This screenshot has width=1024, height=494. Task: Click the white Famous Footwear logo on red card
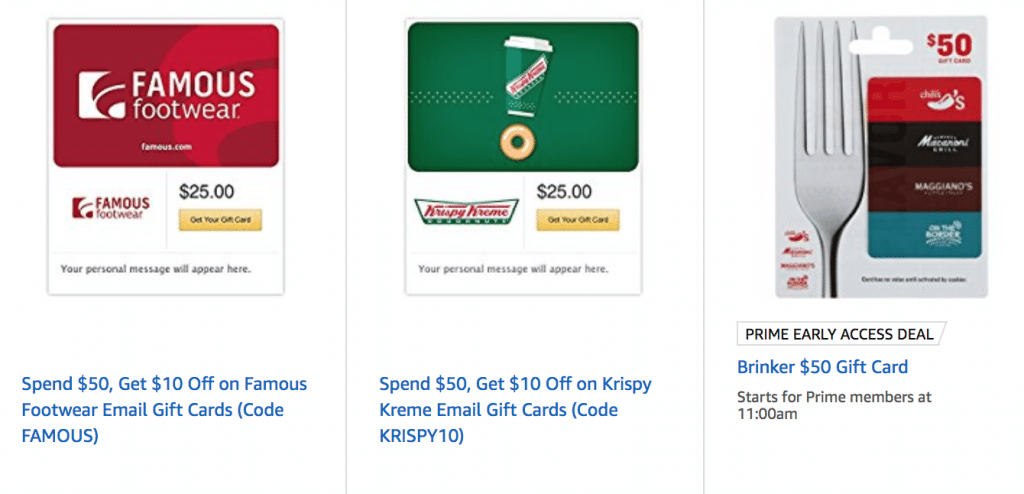165,95
